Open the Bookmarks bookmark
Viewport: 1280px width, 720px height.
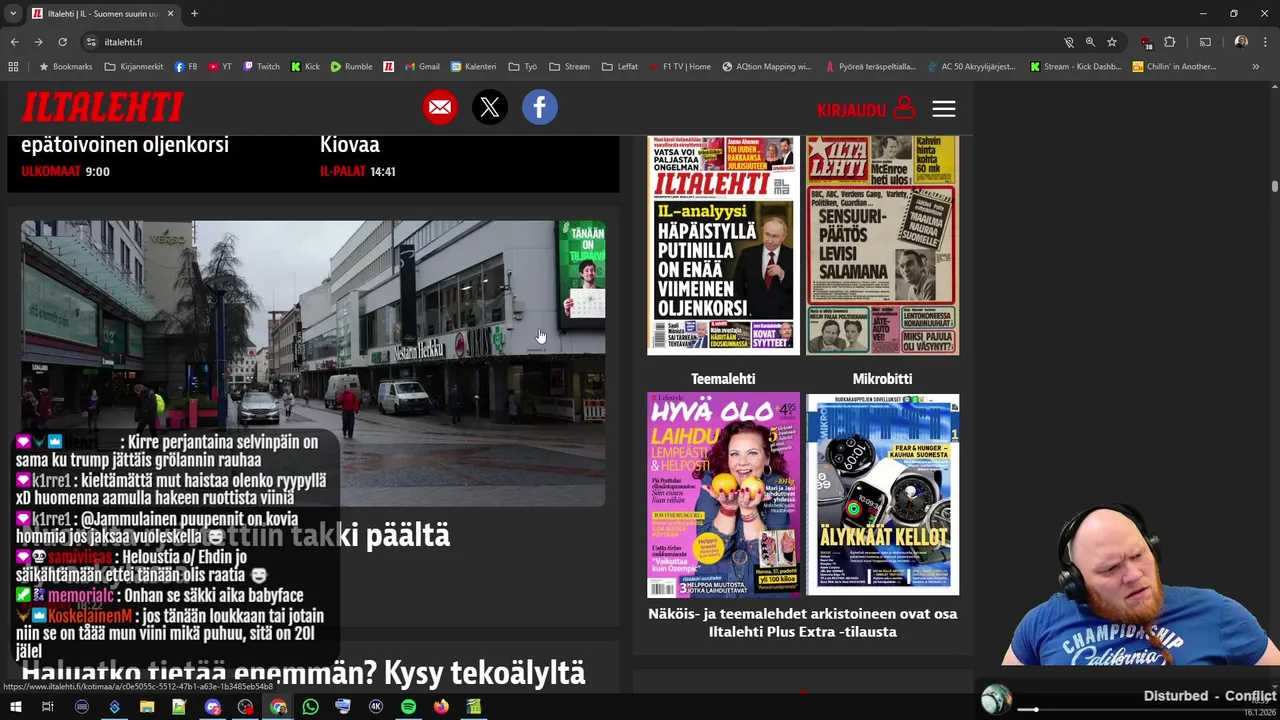[66, 67]
